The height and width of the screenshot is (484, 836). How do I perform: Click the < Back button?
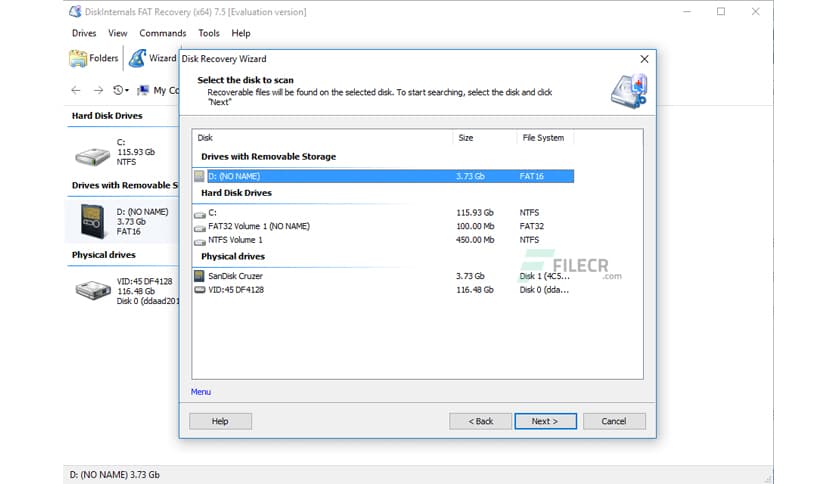click(480, 421)
